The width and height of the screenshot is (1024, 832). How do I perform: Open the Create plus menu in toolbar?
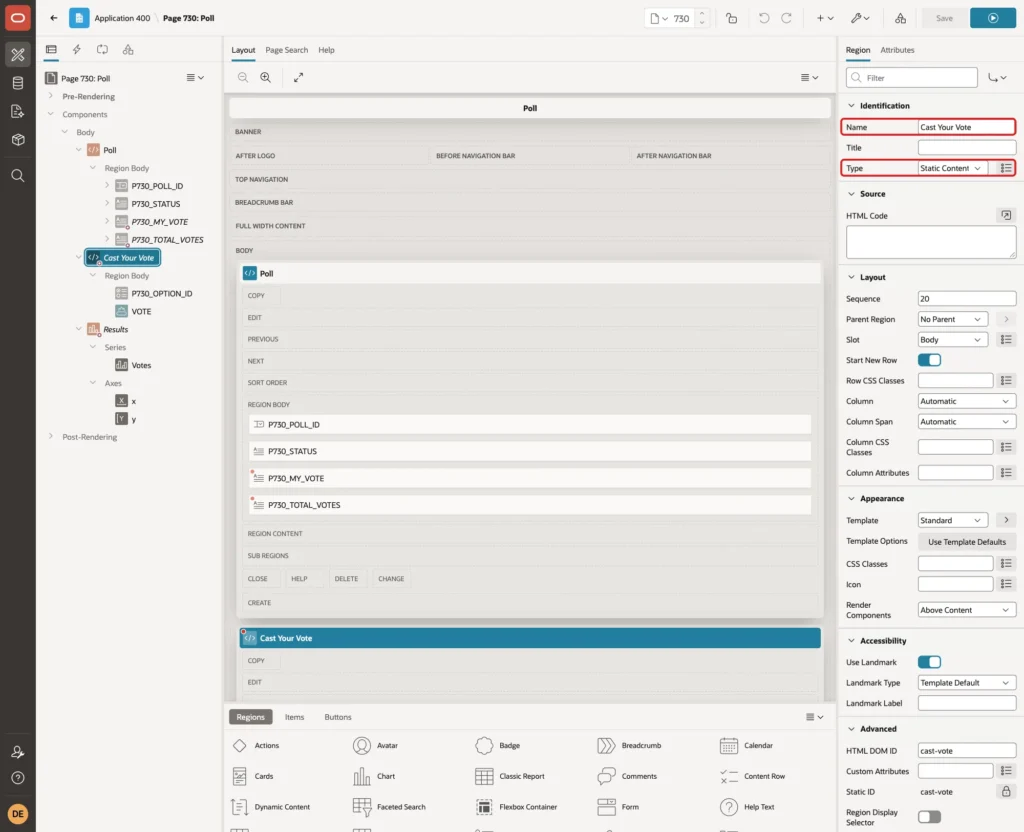point(824,18)
